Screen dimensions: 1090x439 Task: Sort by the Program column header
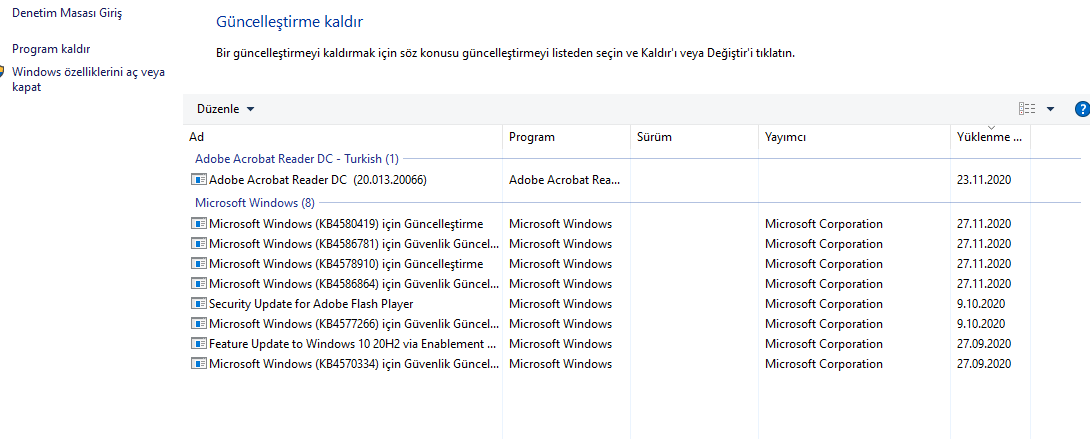531,137
